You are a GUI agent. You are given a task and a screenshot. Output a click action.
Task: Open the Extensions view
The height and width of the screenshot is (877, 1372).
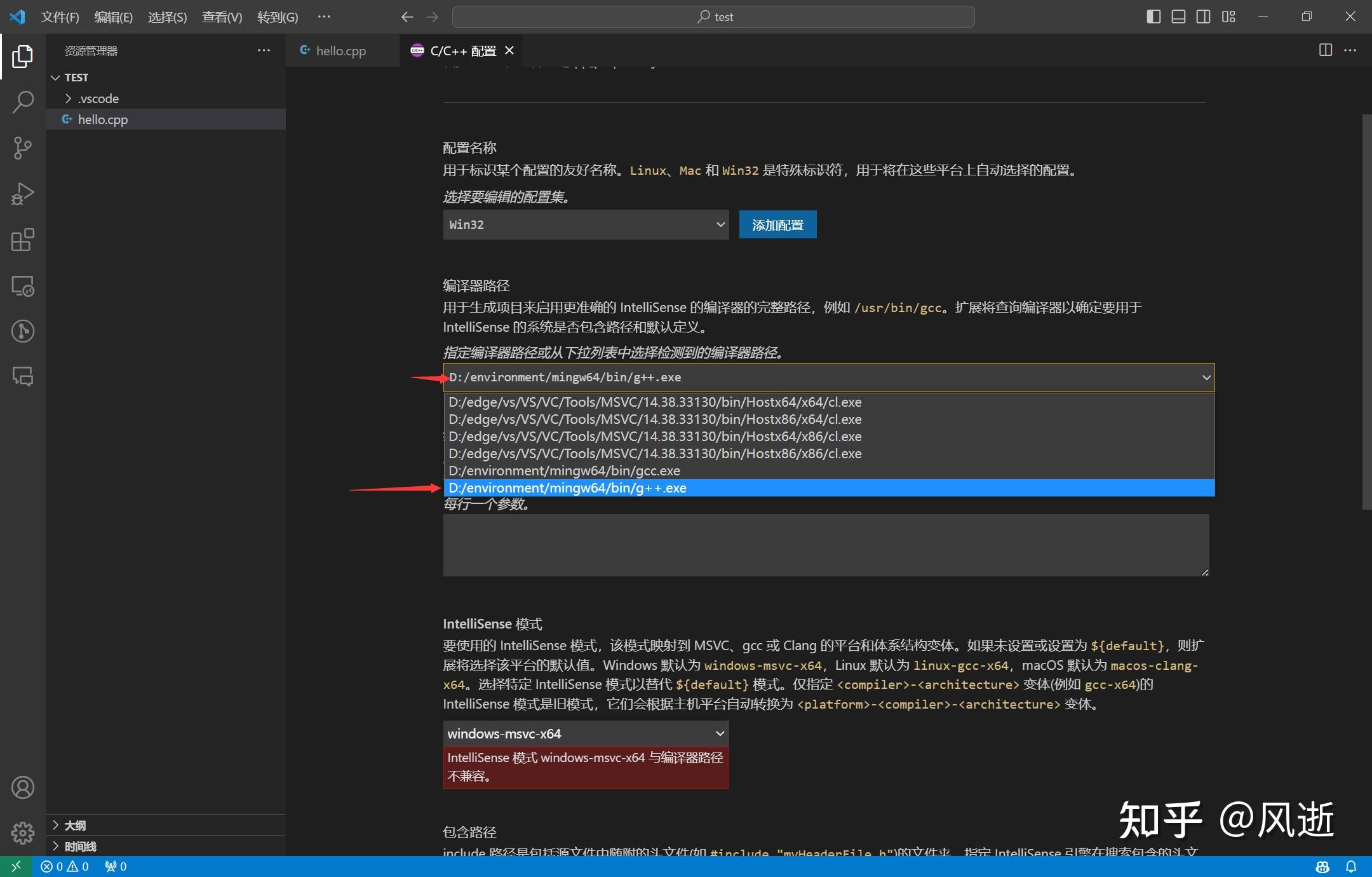coord(23,240)
